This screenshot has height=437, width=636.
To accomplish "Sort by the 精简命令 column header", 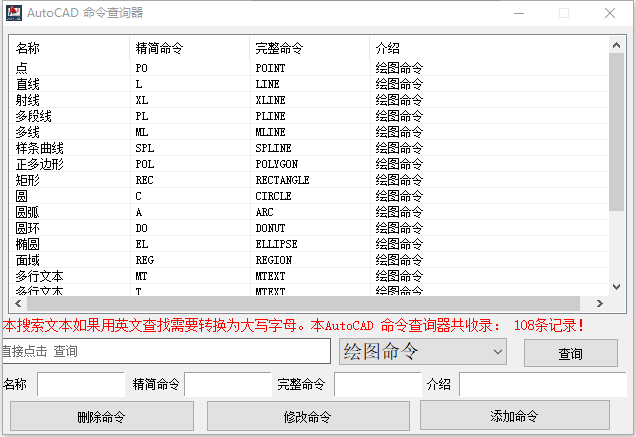I will pos(189,48).
